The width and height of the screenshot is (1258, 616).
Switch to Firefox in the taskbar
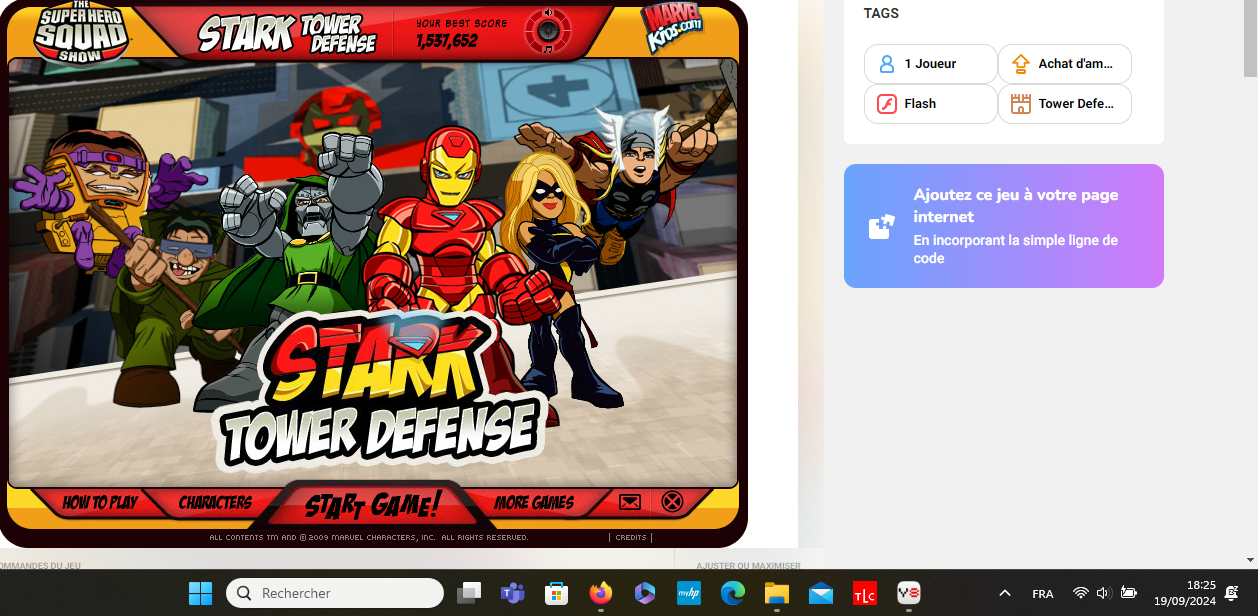[601, 593]
